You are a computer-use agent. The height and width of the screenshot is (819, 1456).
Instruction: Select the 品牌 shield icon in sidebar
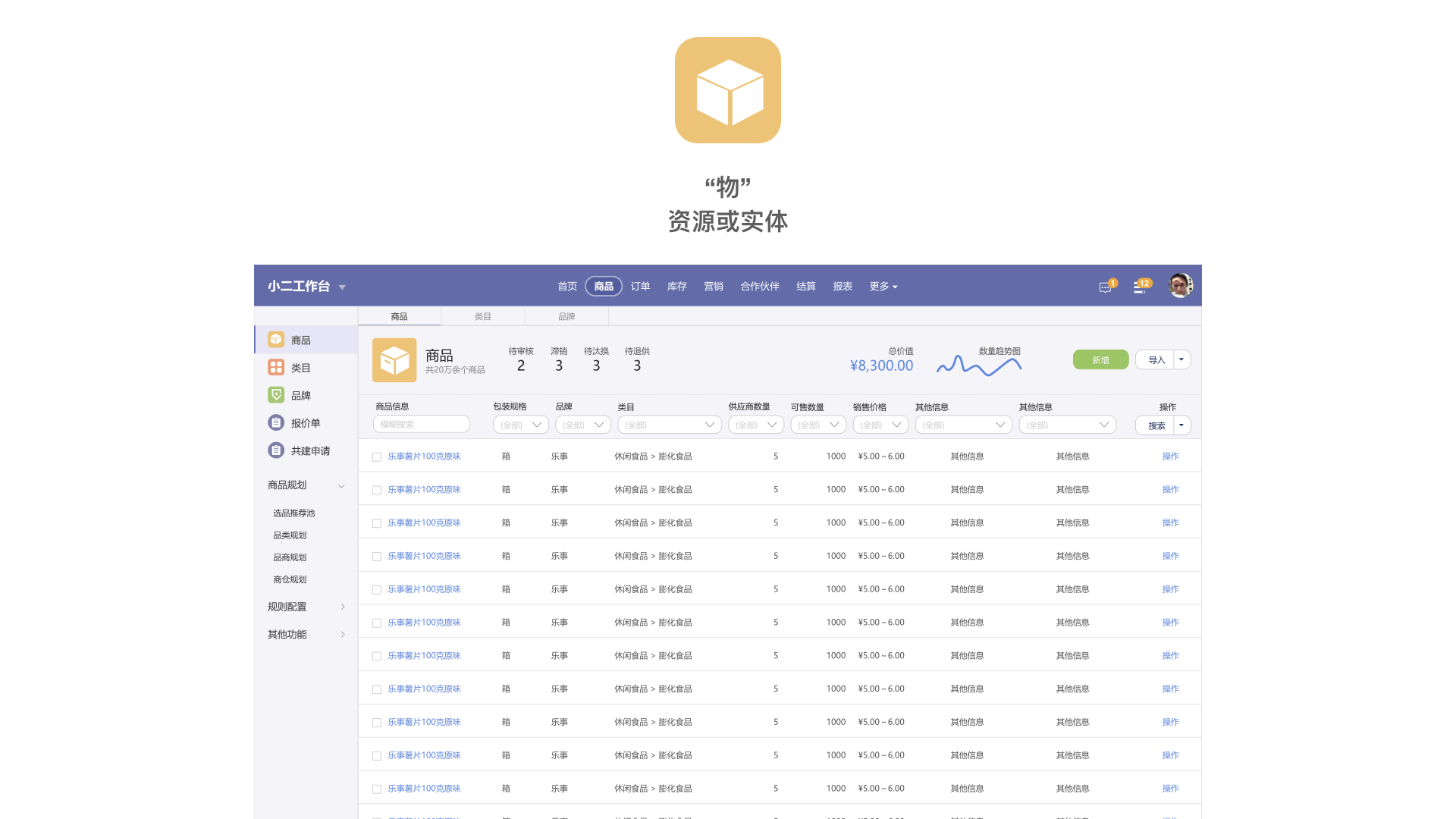pyautogui.click(x=276, y=395)
